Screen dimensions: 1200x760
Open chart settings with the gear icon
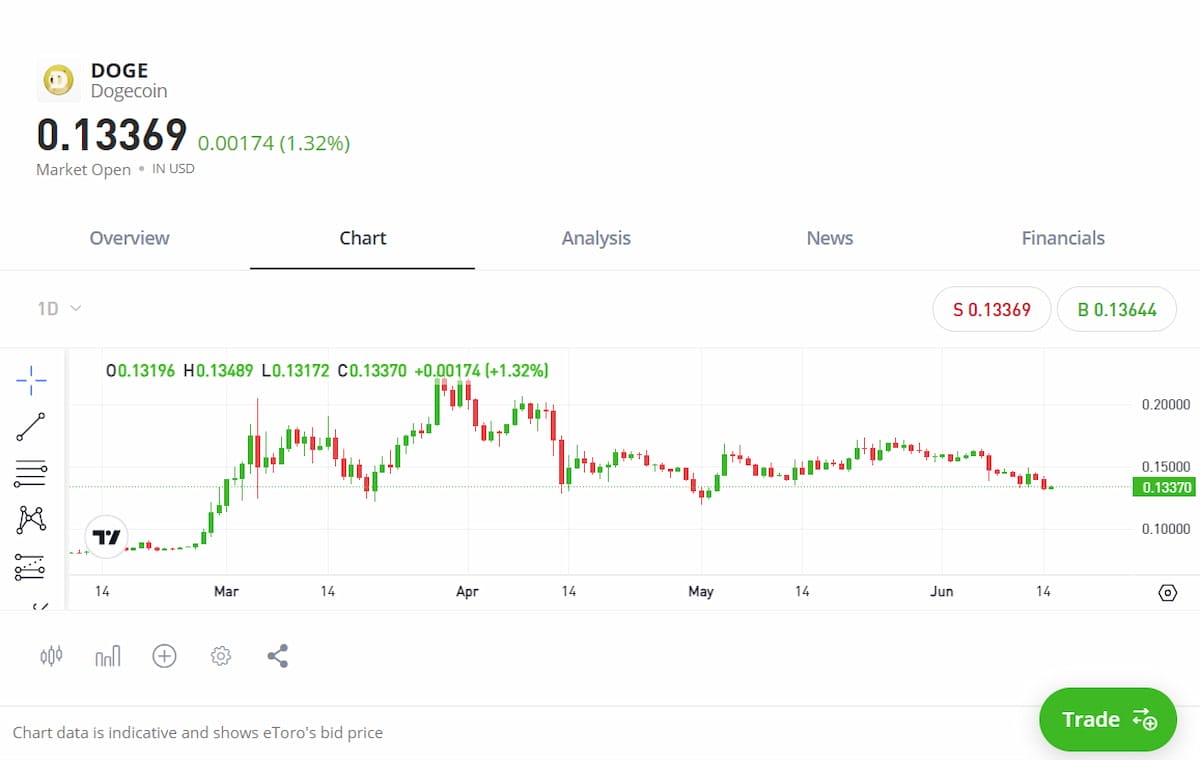pos(220,656)
